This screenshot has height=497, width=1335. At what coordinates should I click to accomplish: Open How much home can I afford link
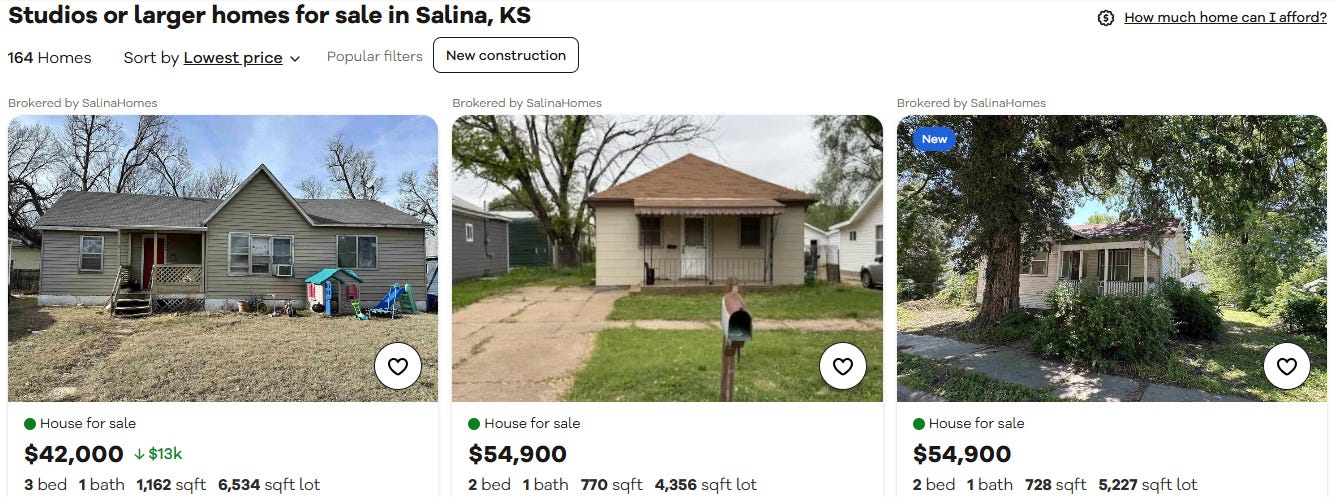click(x=1225, y=18)
